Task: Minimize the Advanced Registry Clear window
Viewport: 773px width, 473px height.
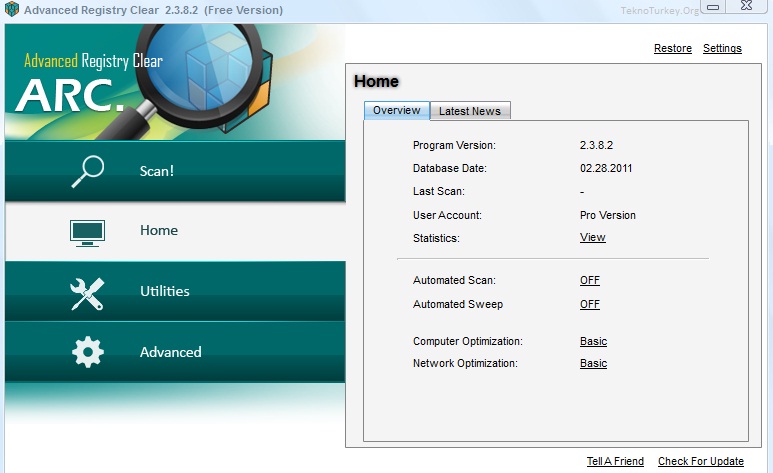Action: 713,7
